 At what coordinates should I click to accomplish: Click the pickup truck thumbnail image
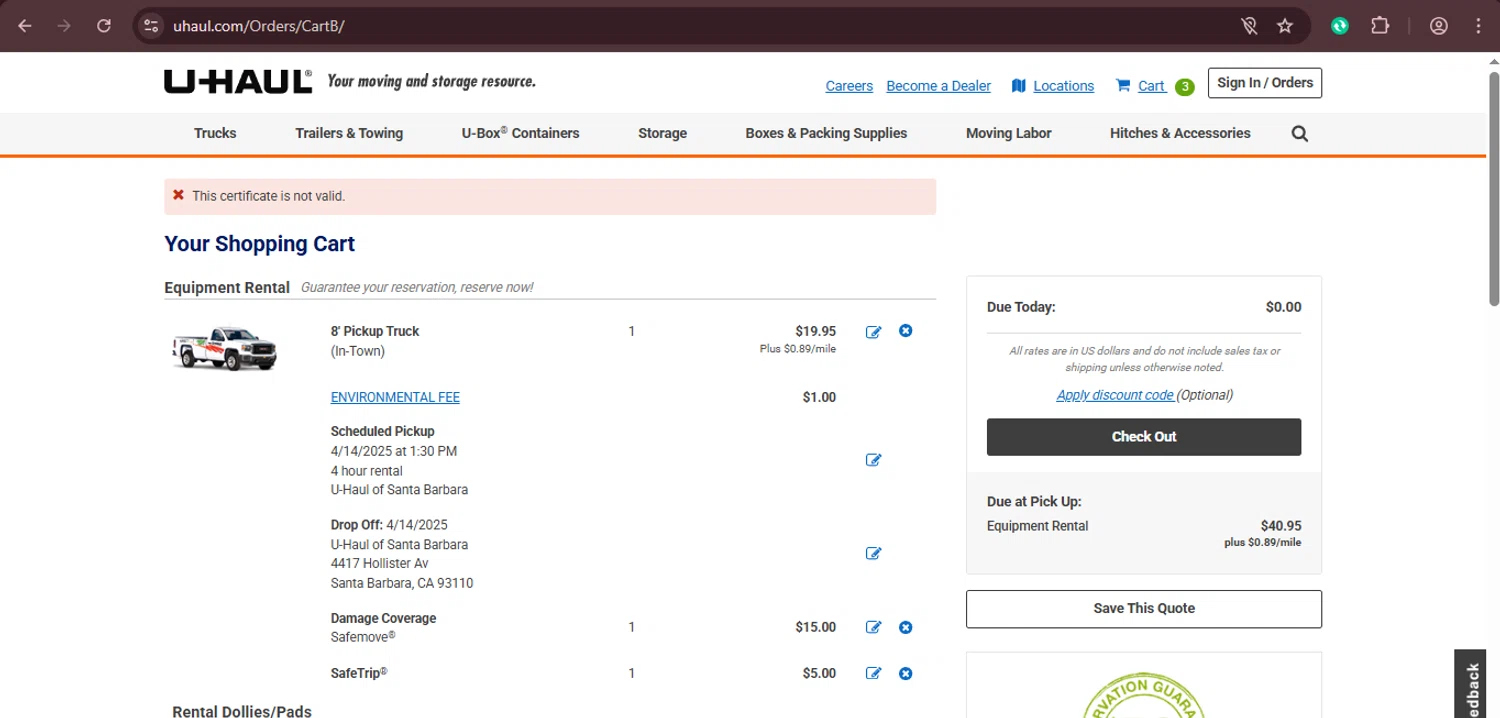[x=225, y=348]
